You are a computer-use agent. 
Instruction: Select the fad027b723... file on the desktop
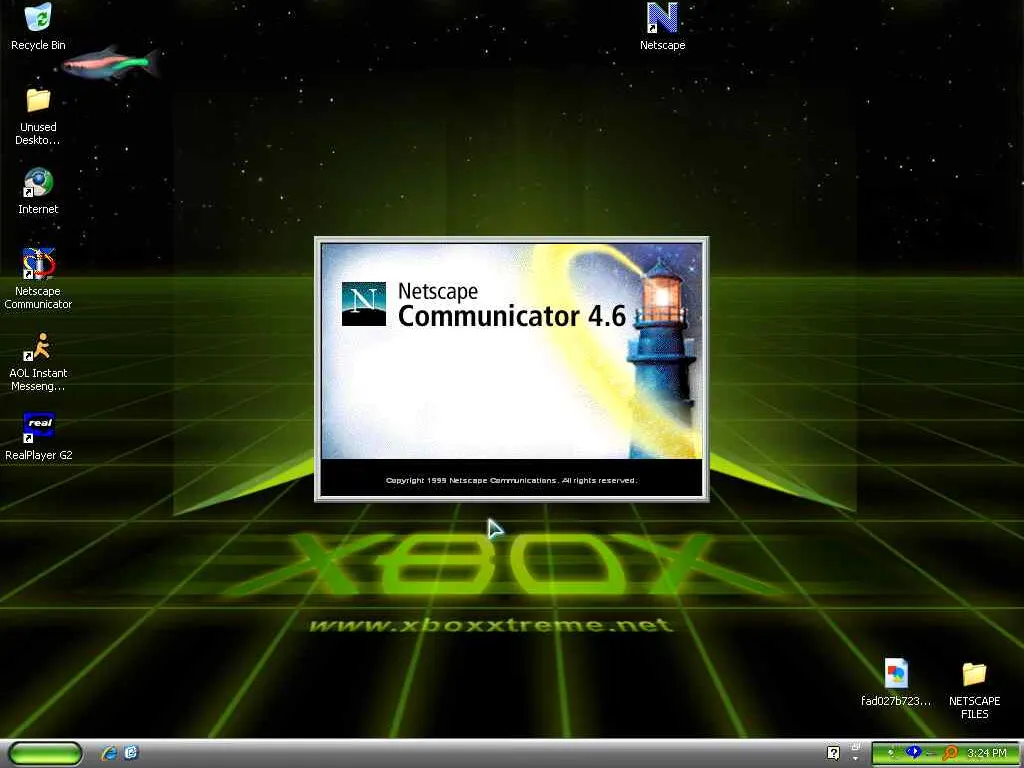pos(896,682)
